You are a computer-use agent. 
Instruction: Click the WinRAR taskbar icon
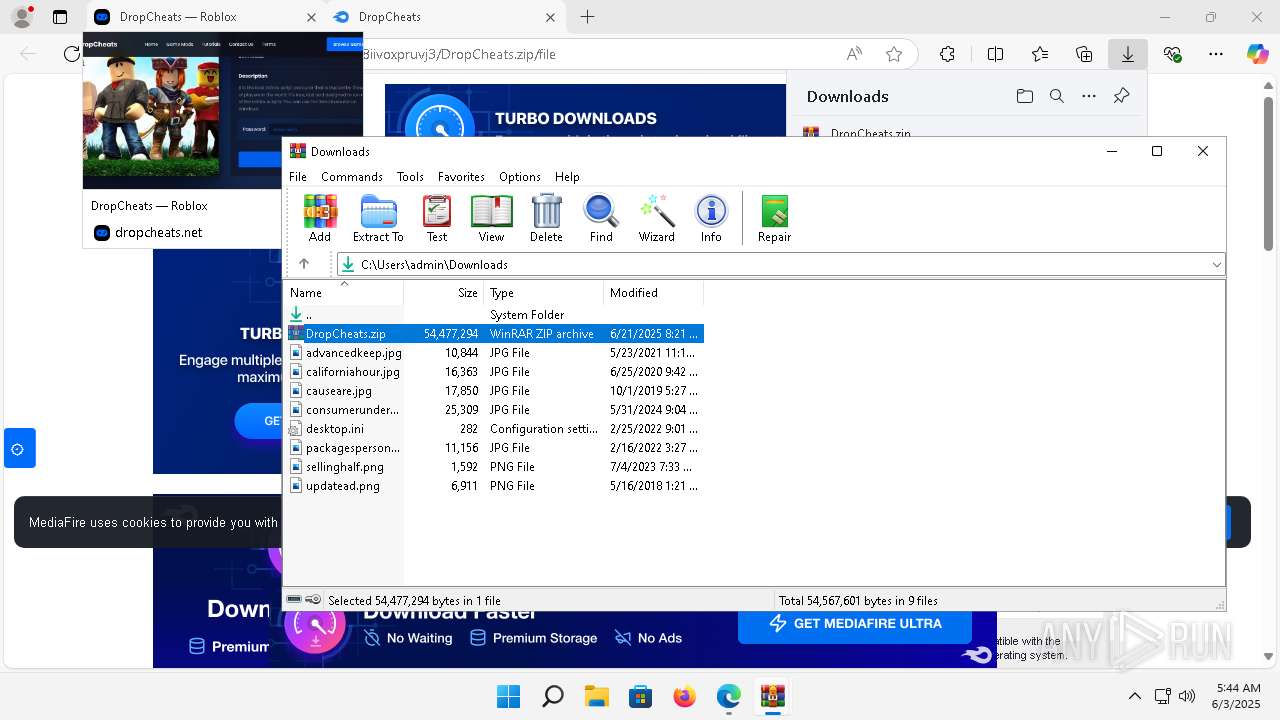pos(772,696)
